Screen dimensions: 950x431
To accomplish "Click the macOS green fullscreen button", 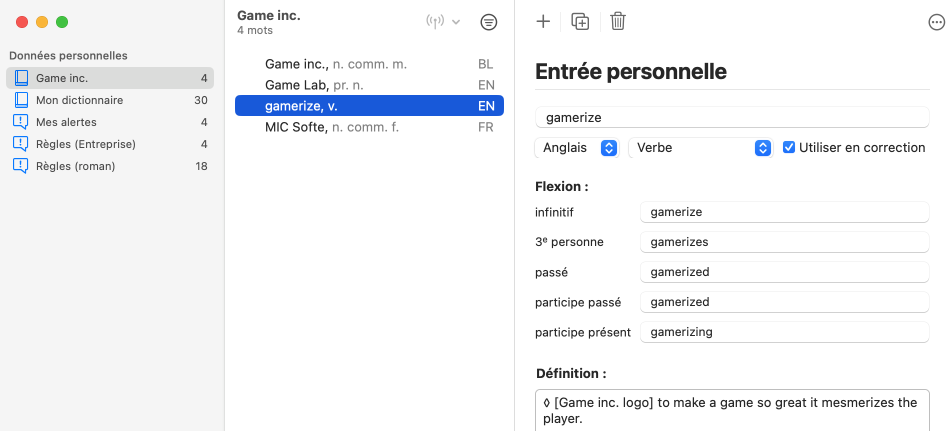I will click(x=62, y=22).
